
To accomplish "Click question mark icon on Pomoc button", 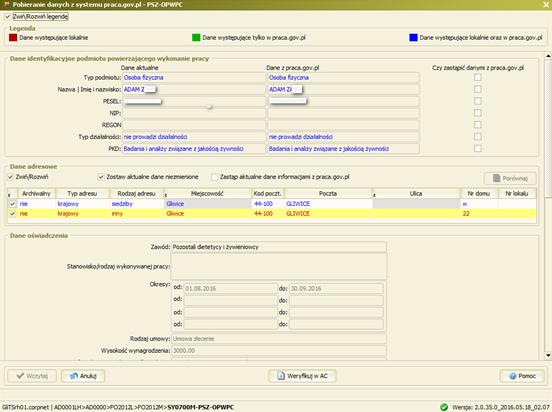I will tap(513, 376).
